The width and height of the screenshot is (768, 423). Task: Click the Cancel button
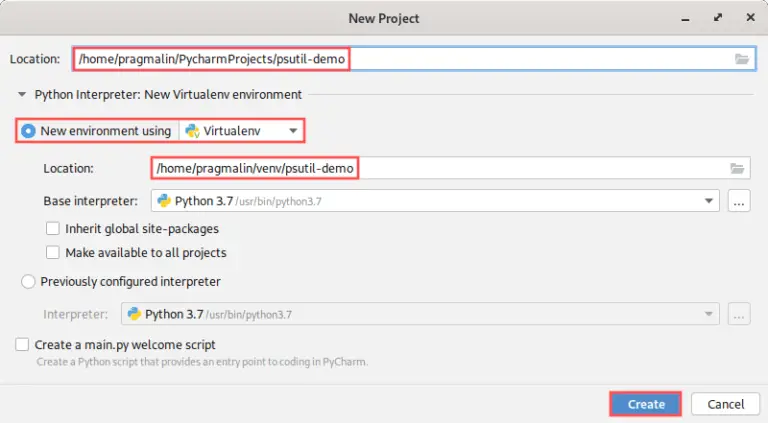click(725, 404)
